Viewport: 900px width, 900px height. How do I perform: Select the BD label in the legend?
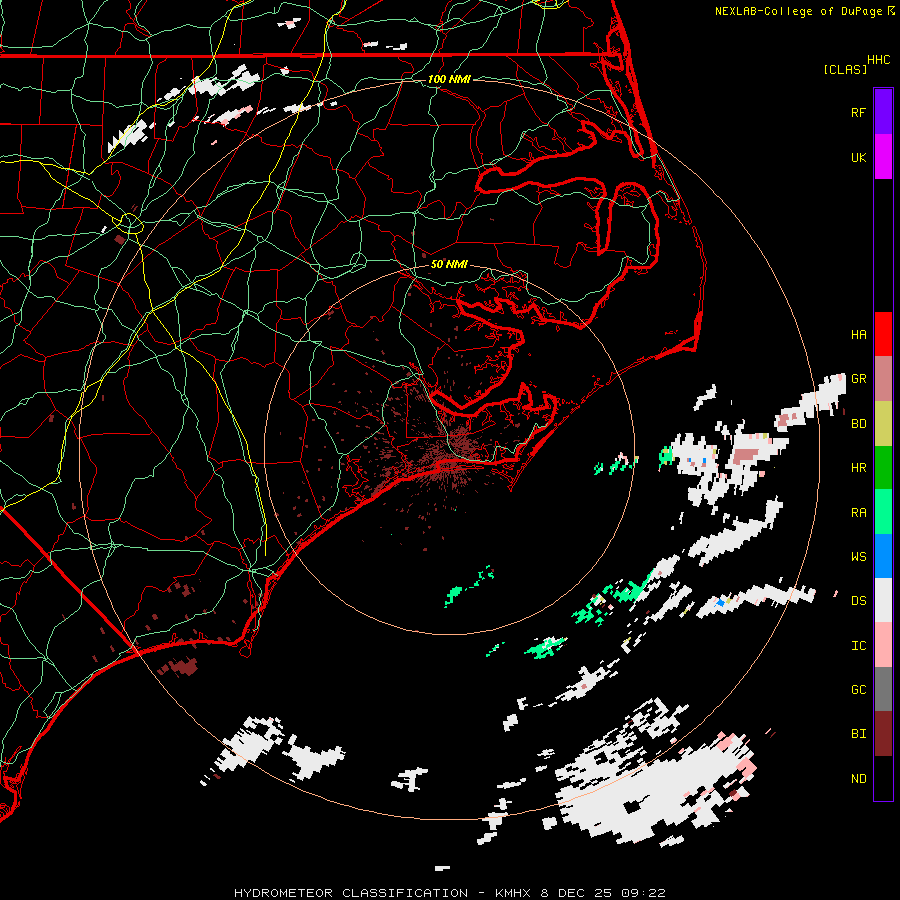pyautogui.click(x=858, y=424)
